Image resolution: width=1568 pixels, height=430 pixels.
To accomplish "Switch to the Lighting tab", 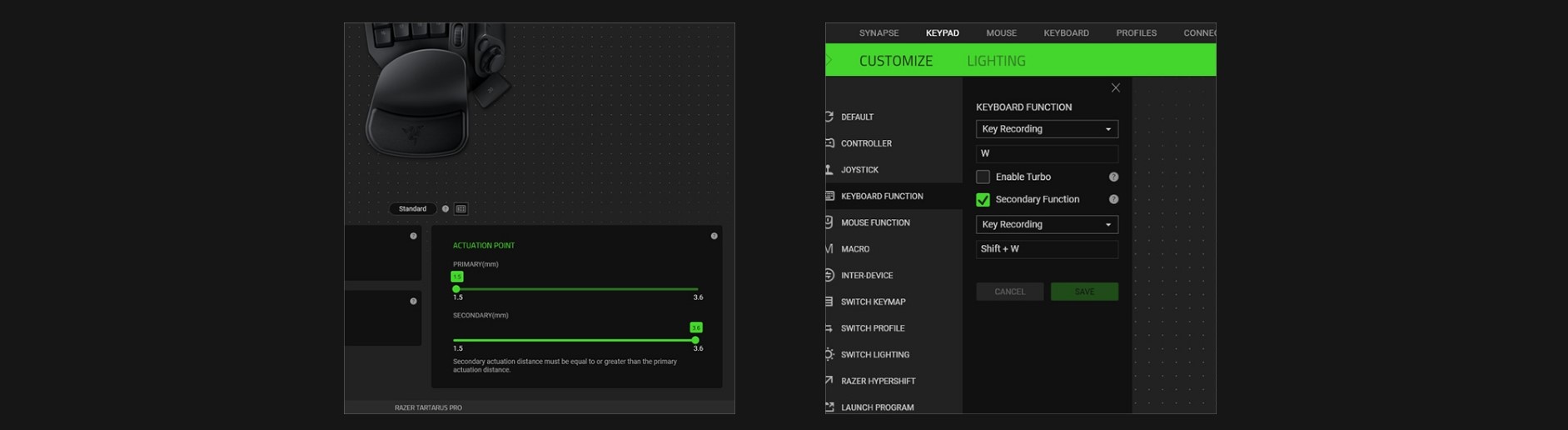I will 996,61.
